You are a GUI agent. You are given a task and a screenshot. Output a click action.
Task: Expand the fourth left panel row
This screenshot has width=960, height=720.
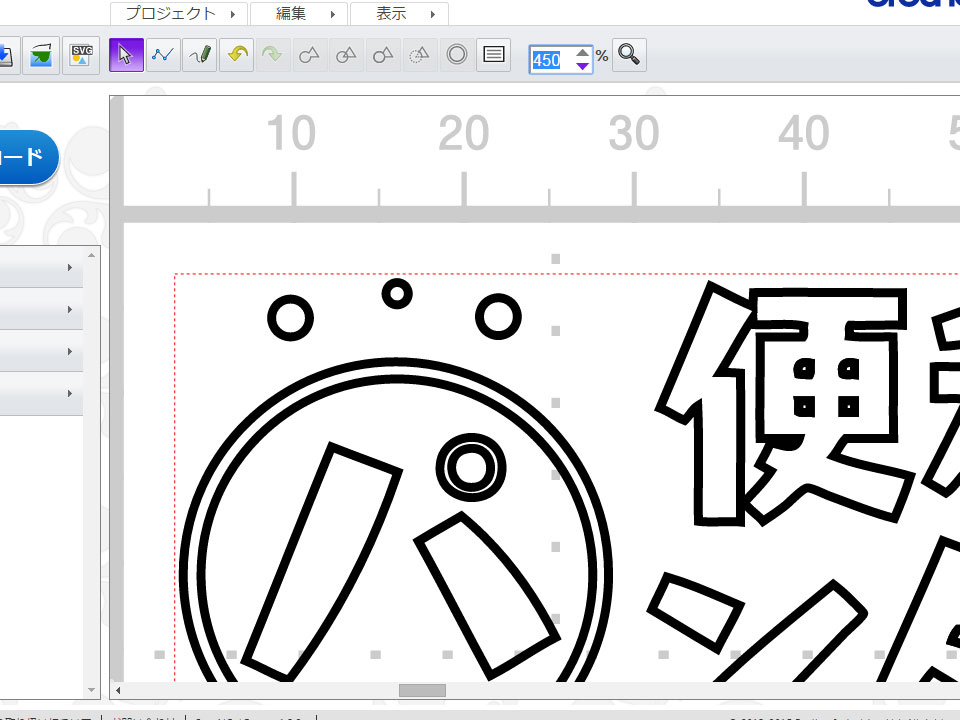pyautogui.click(x=41, y=394)
